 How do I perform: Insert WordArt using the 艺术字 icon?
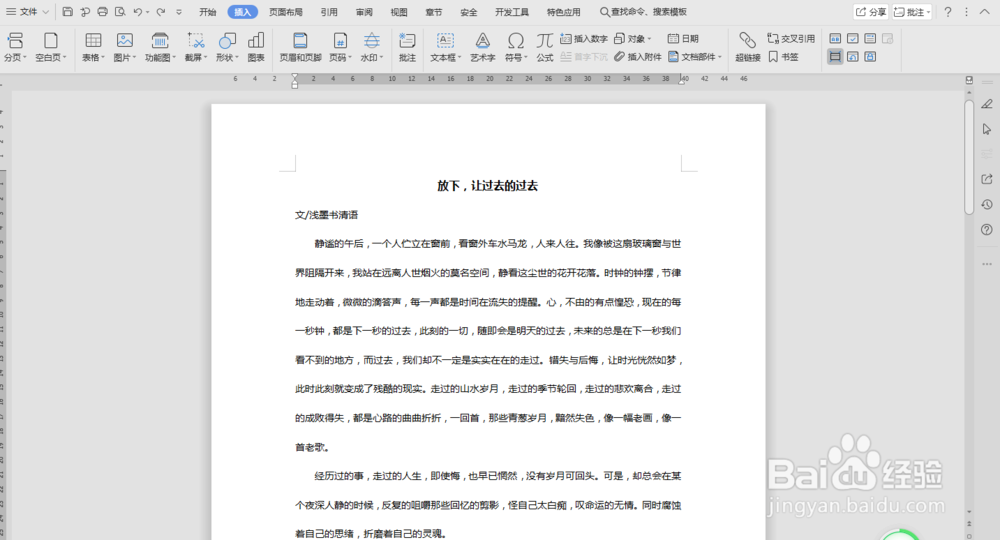tap(483, 47)
